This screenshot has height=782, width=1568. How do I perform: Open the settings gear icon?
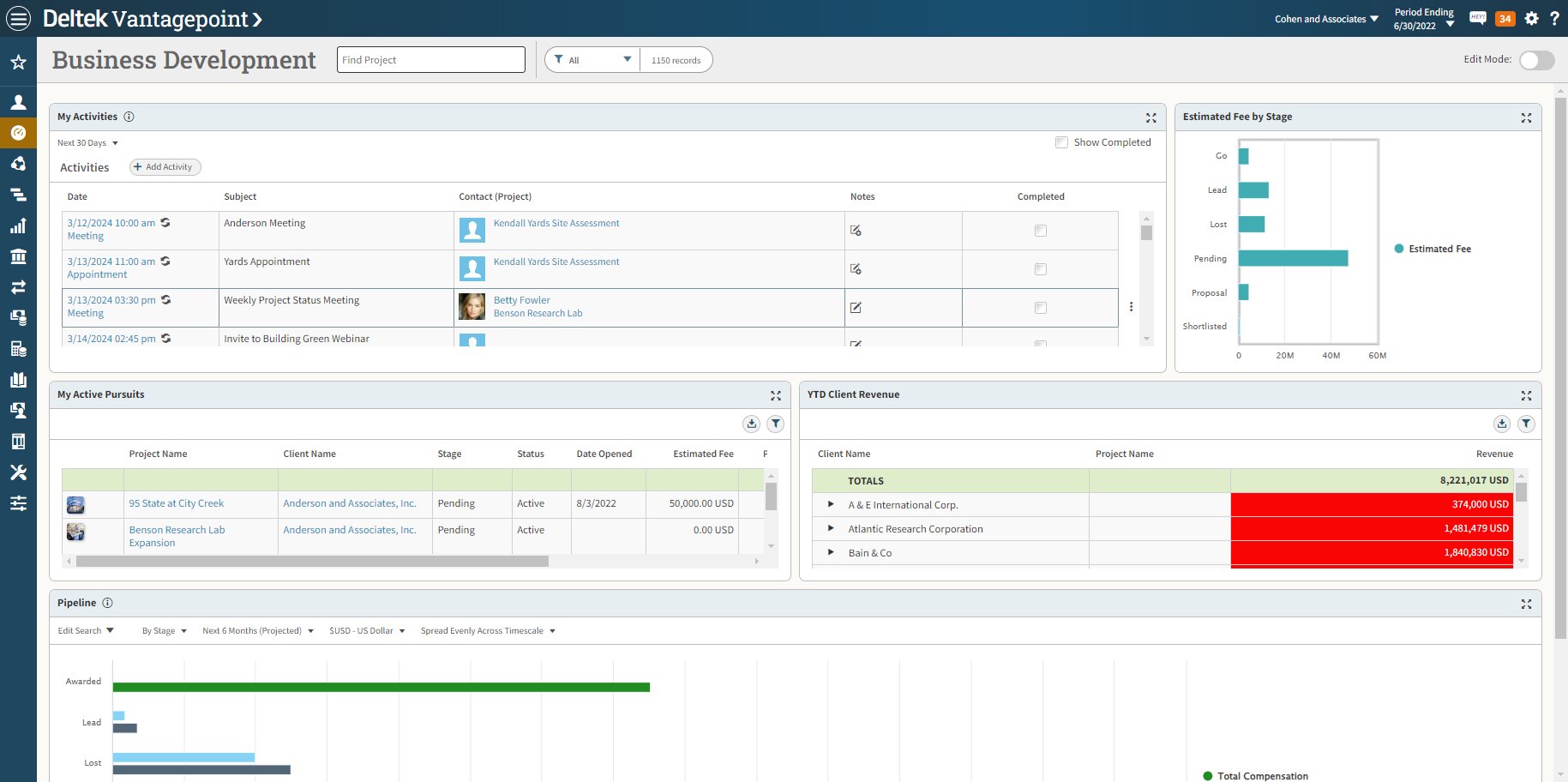click(x=1531, y=19)
